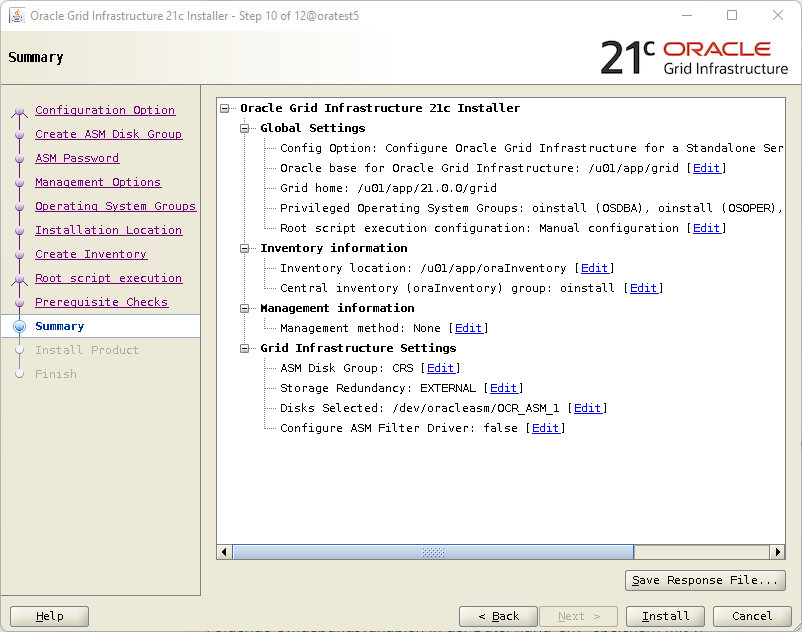Click the horizontal scrollbar right arrow

click(777, 552)
